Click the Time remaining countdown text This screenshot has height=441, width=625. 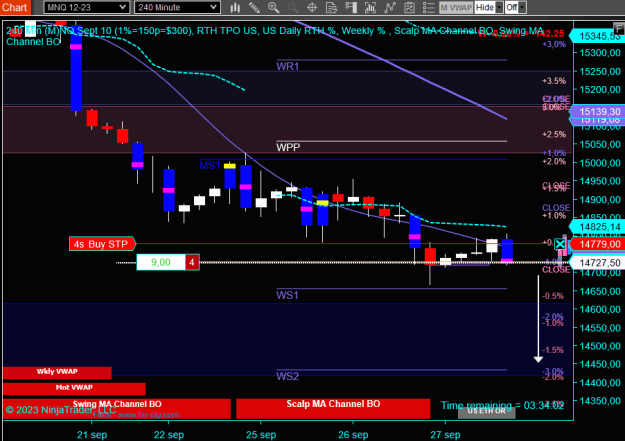(x=502, y=406)
